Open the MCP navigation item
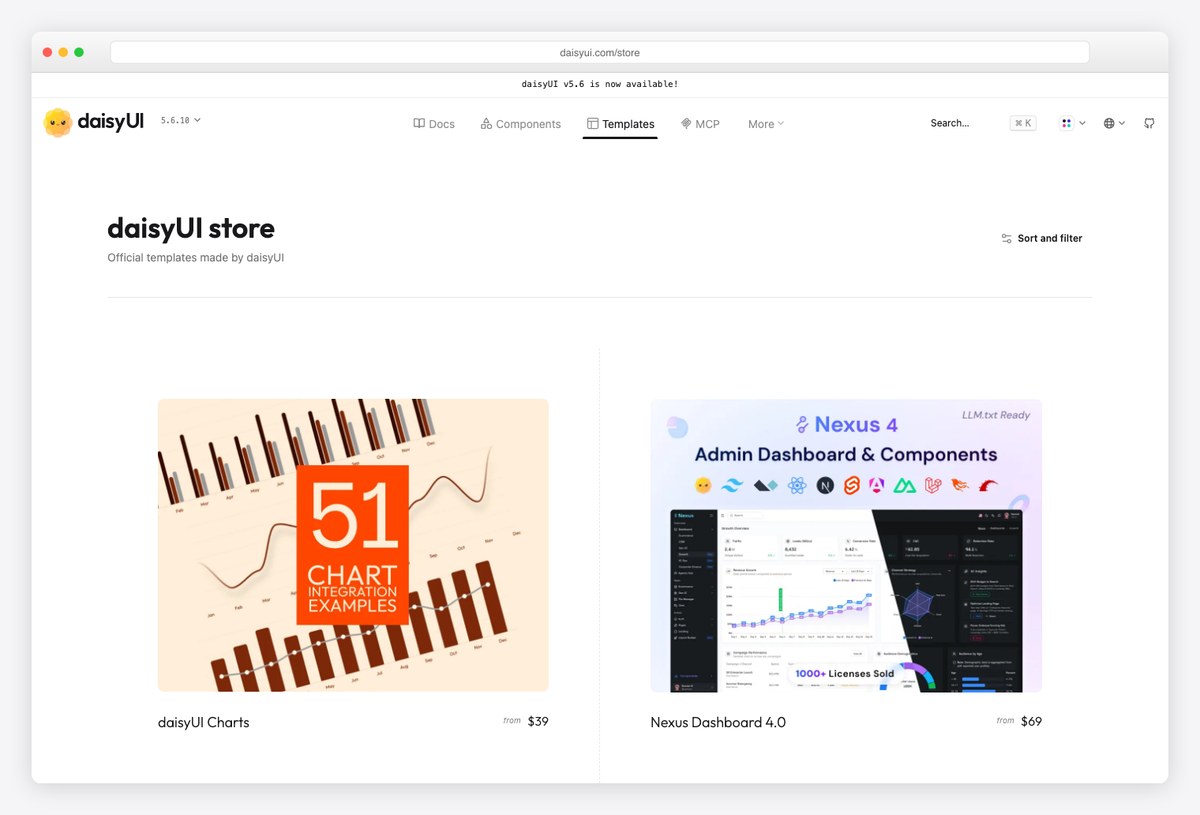Viewport: 1200px width, 815px height. (x=700, y=124)
